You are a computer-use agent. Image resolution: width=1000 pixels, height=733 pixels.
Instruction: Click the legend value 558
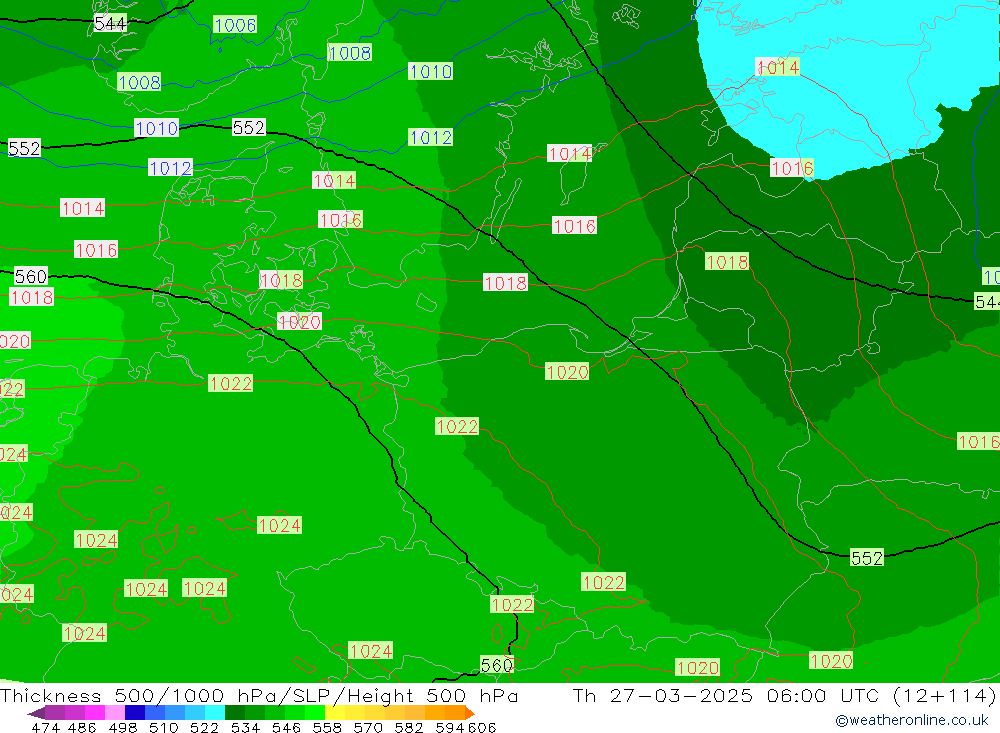pyautogui.click(x=326, y=727)
